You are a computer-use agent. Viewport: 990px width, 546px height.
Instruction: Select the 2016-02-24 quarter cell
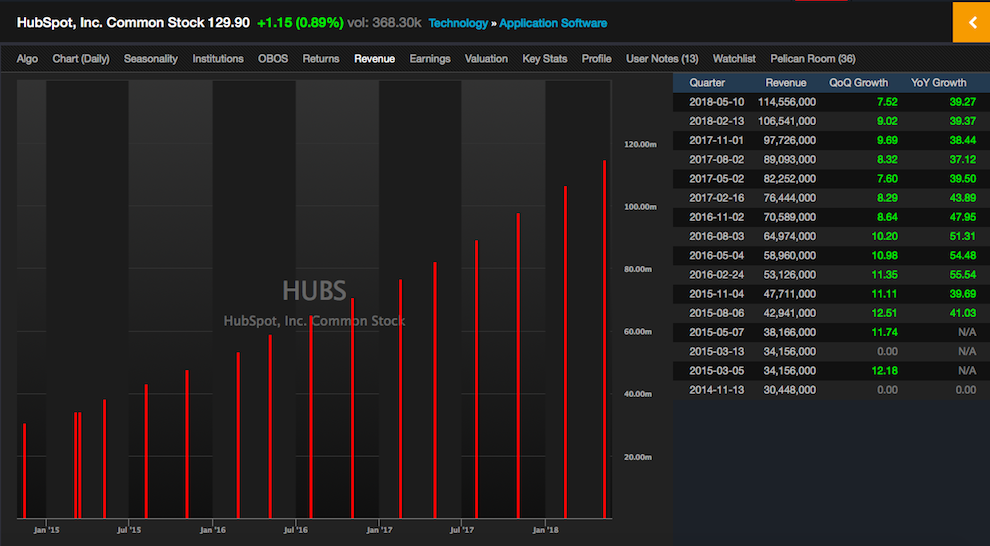[717, 275]
